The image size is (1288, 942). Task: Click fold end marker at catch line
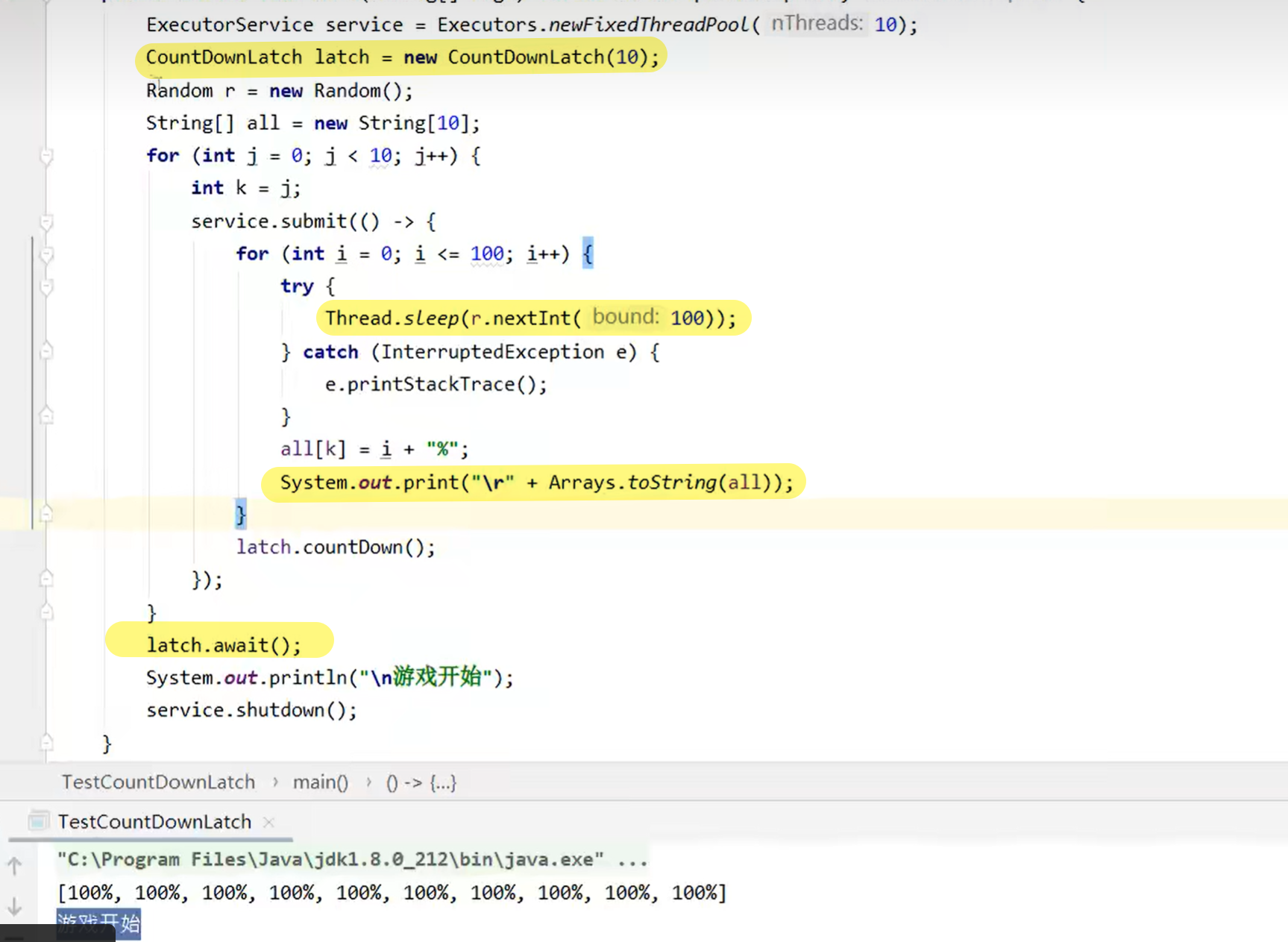[x=46, y=351]
